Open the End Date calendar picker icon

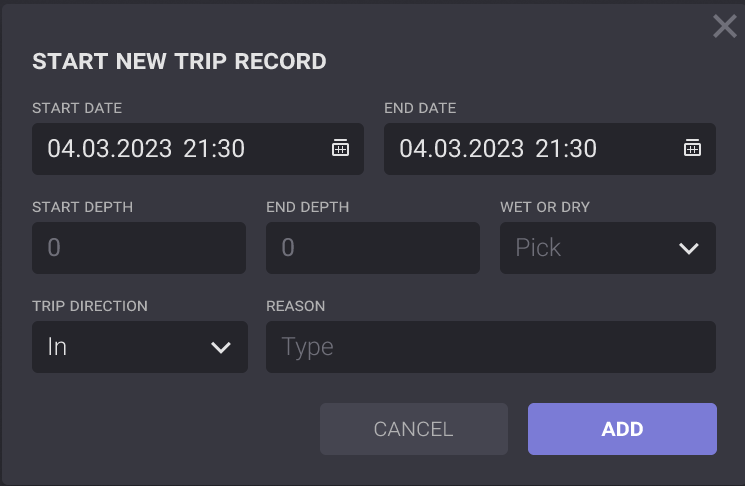692,149
